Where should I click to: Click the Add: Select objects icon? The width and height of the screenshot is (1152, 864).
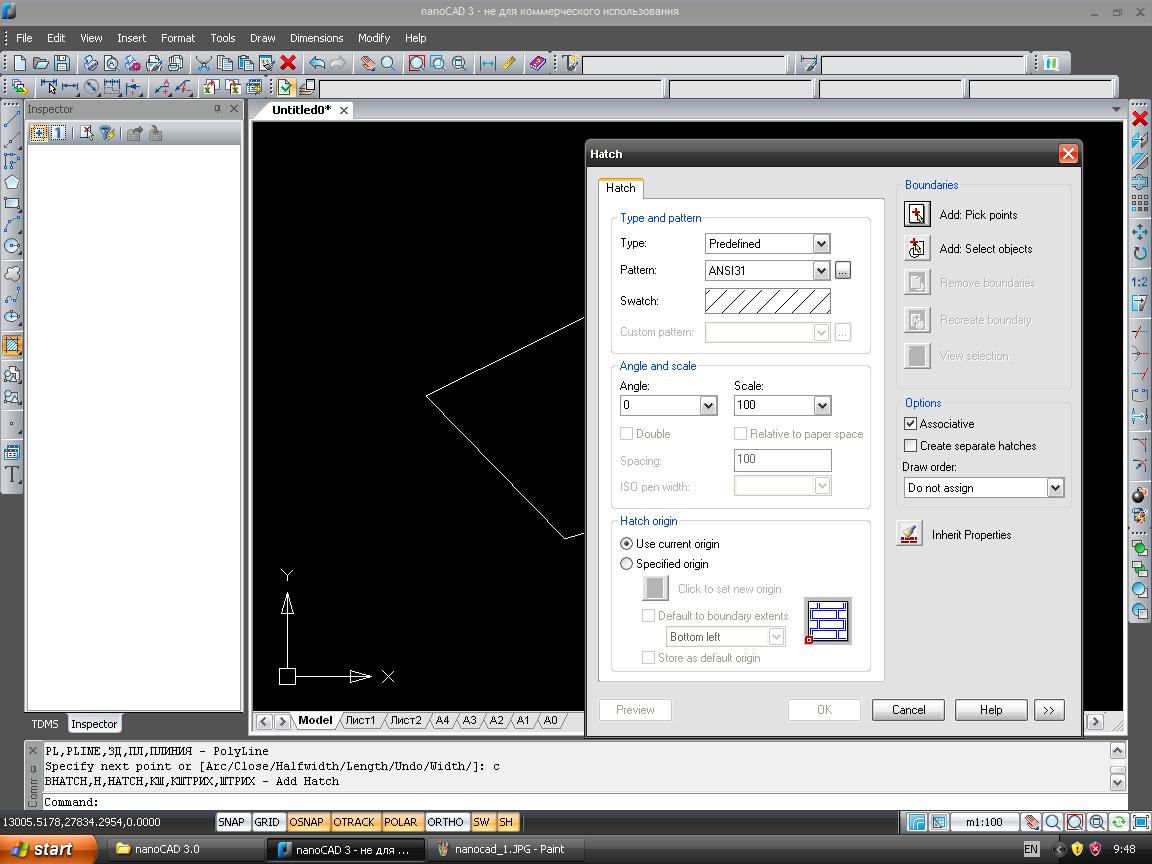(x=917, y=248)
